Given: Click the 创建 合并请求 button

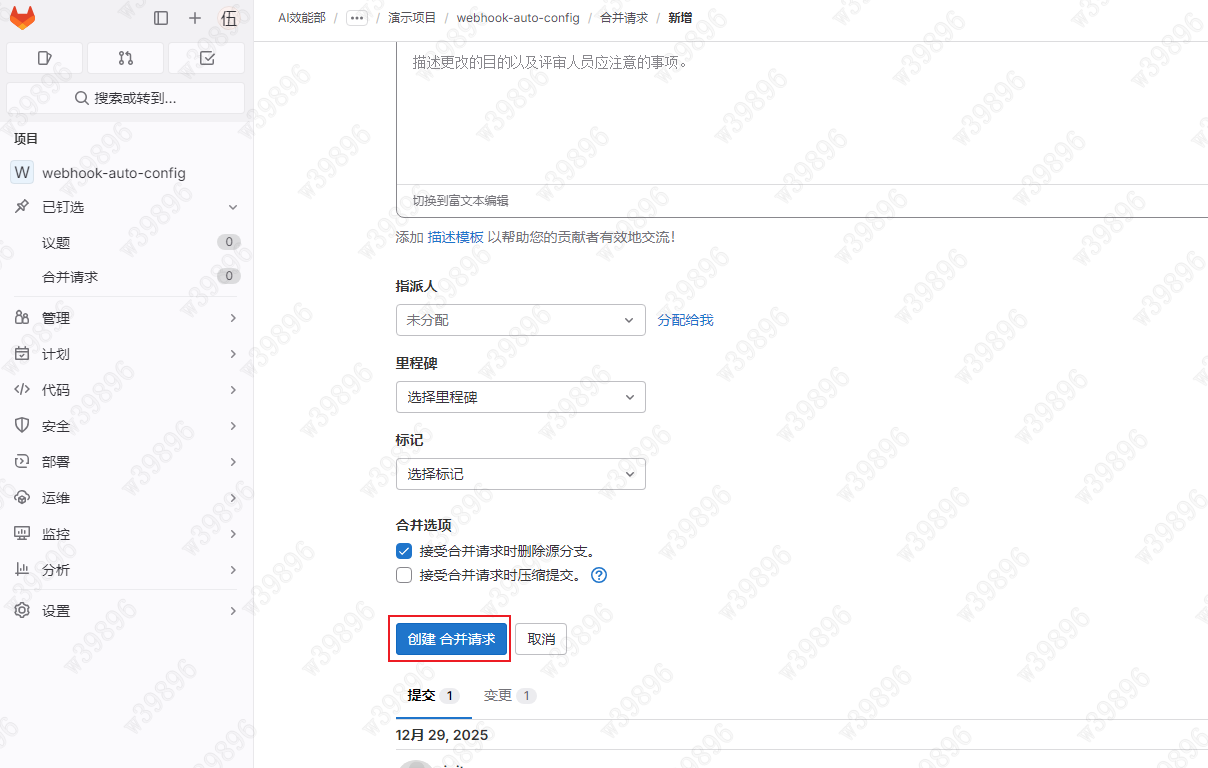Looking at the screenshot, I should 451,639.
